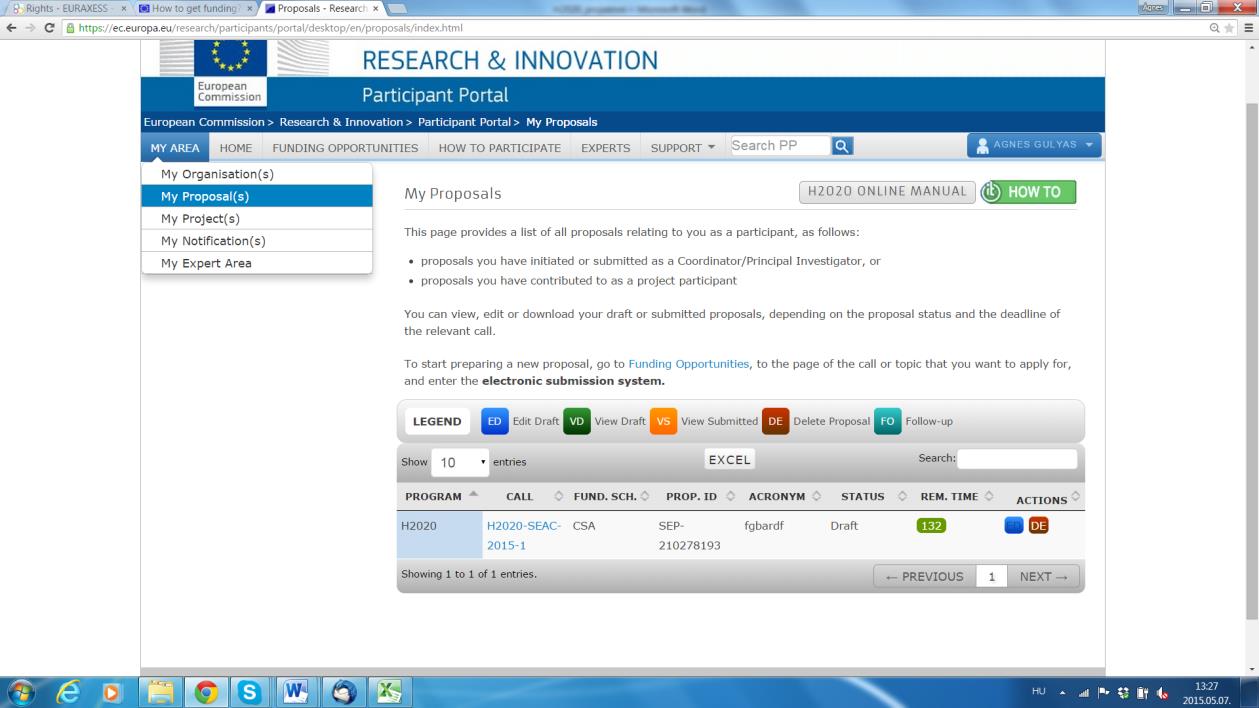
Task: Open the Funding Opportunities link in text
Action: (688, 364)
